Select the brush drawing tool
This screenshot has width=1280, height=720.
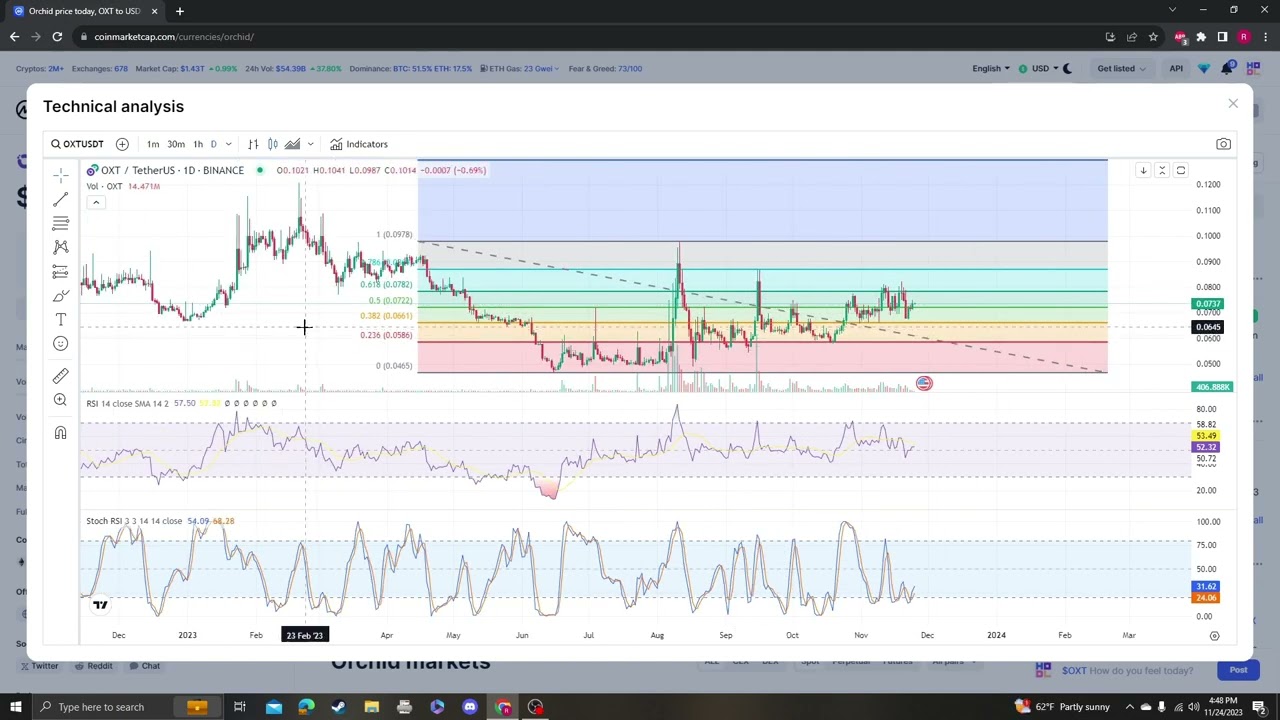point(60,295)
